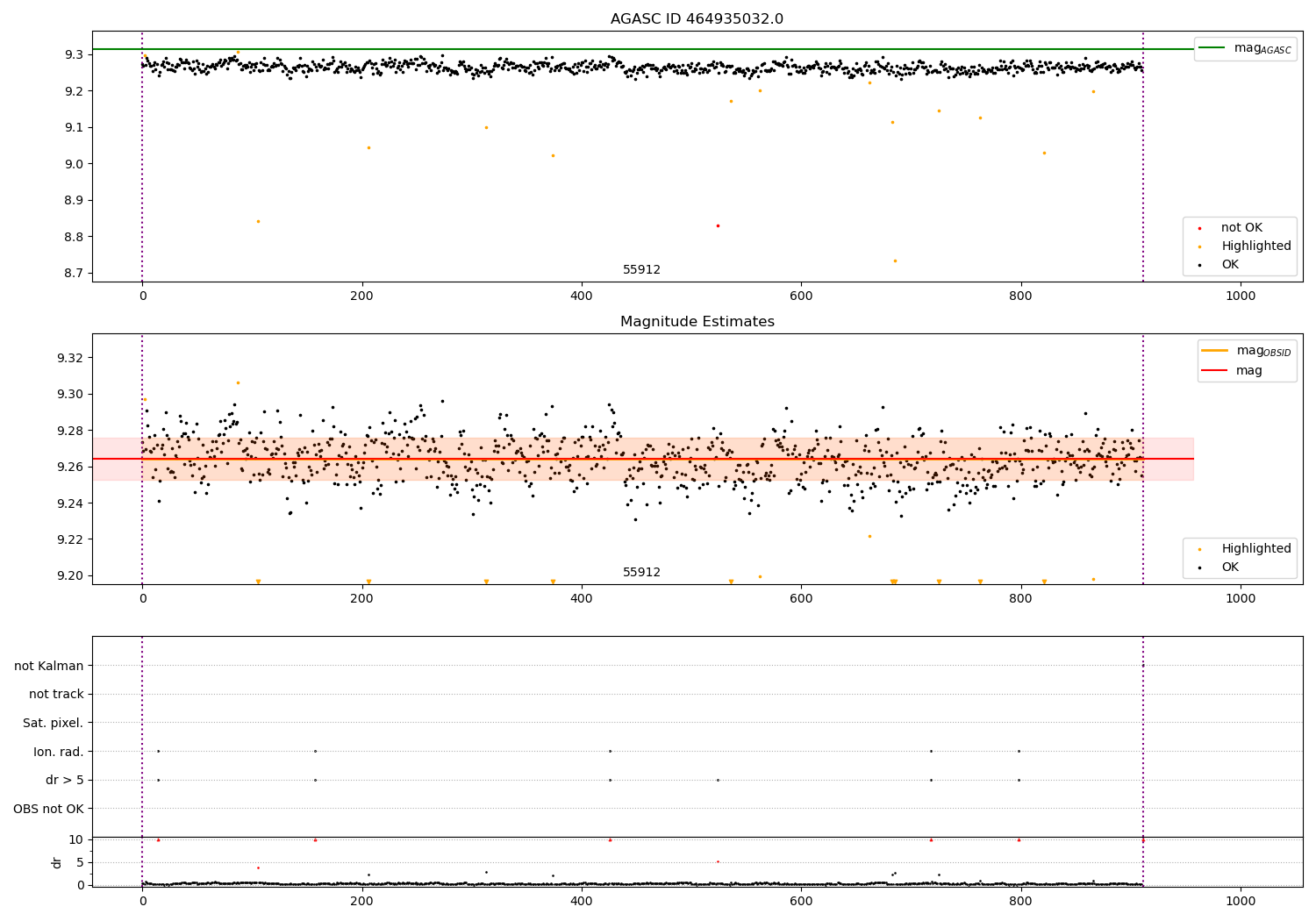Click the 1000 x-axis tick in the top plot
This screenshot has height=921, width=1316.
(x=1240, y=296)
